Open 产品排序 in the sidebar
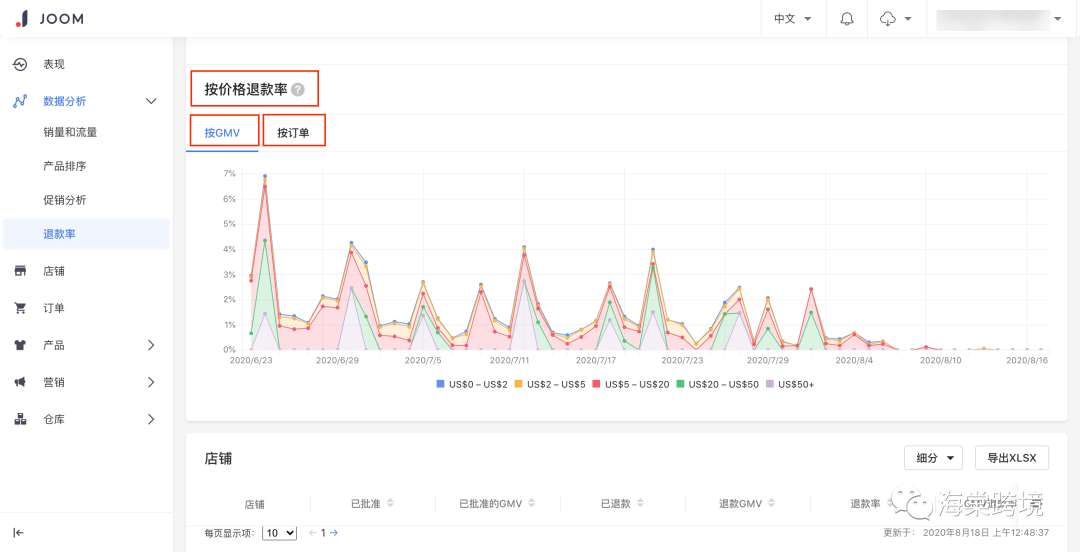 coord(65,166)
